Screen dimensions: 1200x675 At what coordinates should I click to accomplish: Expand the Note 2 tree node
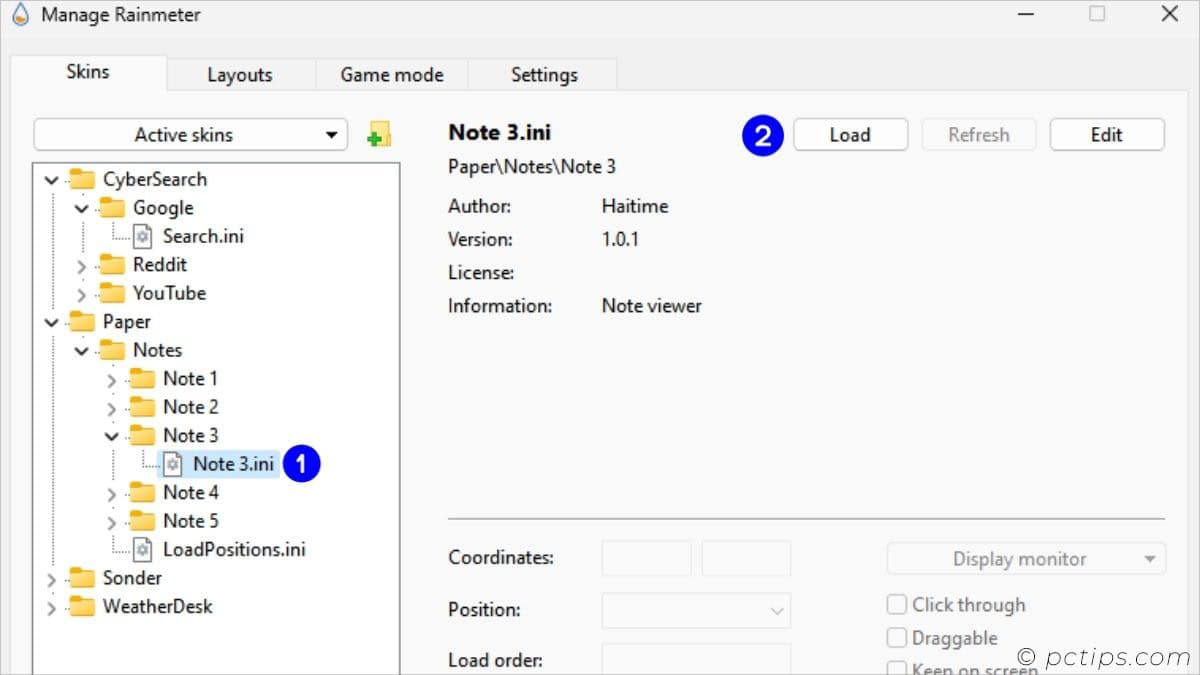coord(112,409)
